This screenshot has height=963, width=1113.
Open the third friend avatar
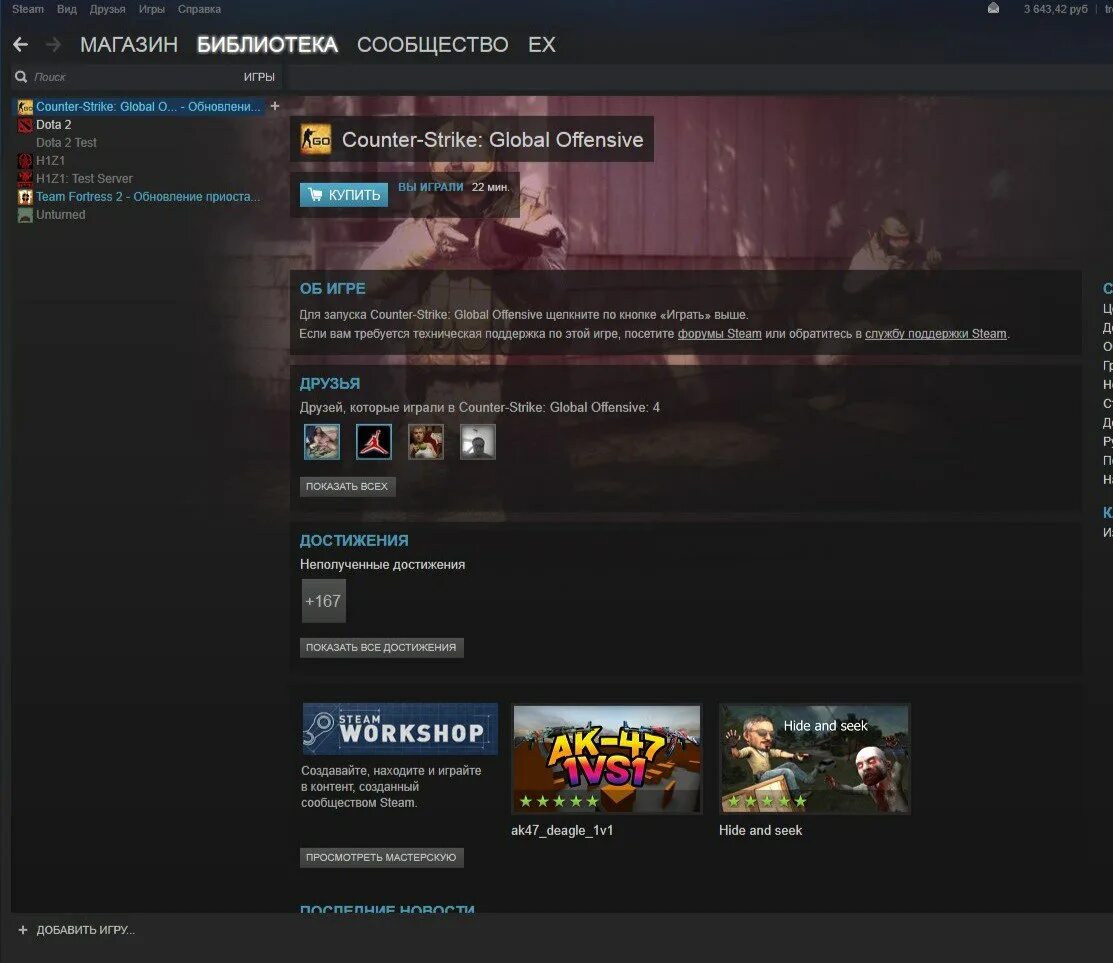click(x=426, y=441)
